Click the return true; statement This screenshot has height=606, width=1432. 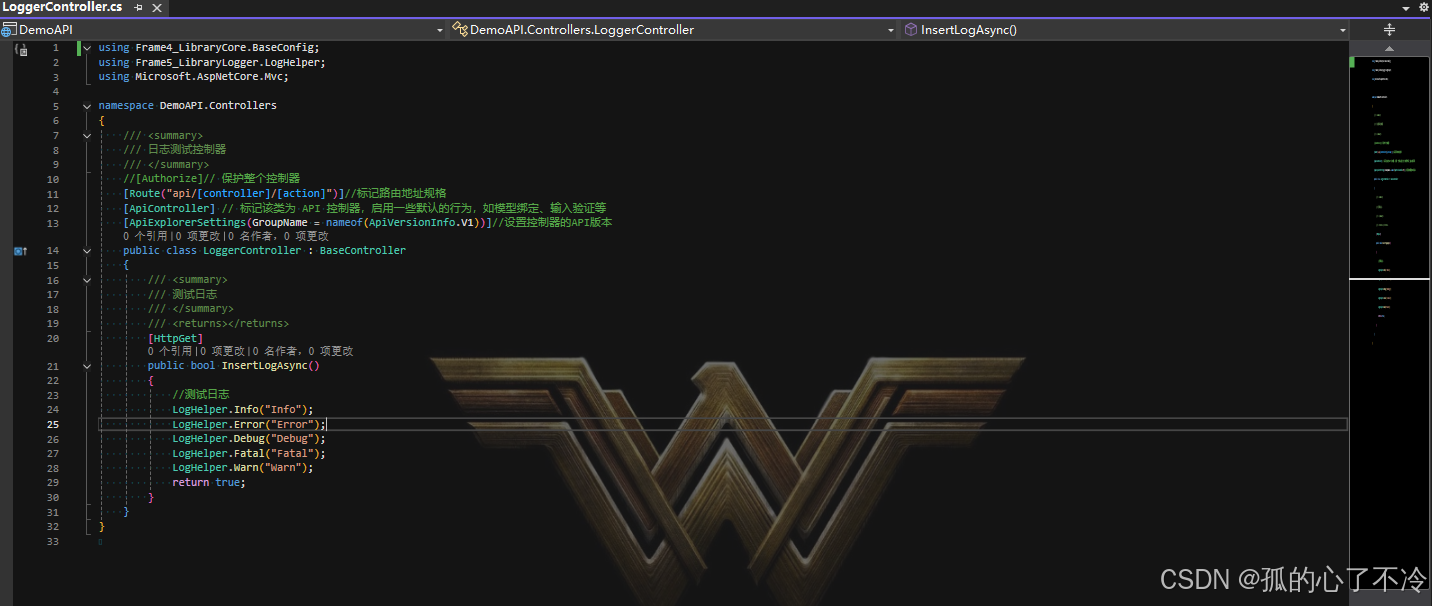tap(208, 483)
